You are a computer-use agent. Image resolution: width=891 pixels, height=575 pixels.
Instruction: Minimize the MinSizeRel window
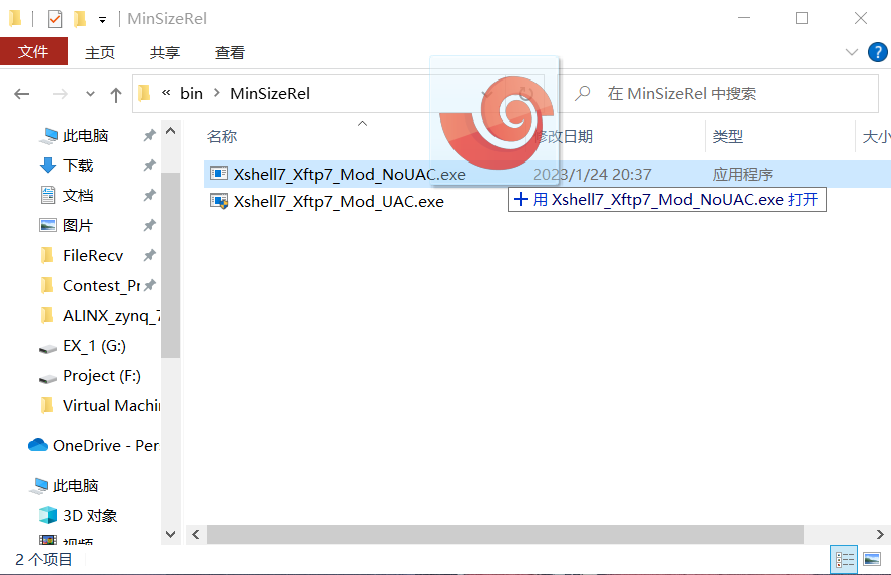(x=744, y=19)
